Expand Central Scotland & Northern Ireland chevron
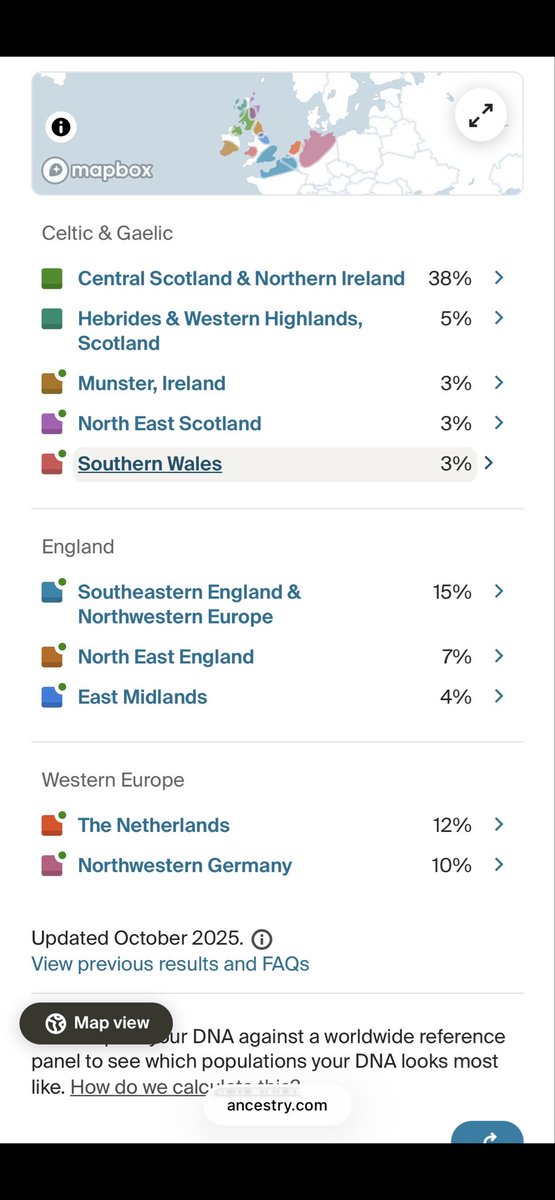 pyautogui.click(x=499, y=278)
